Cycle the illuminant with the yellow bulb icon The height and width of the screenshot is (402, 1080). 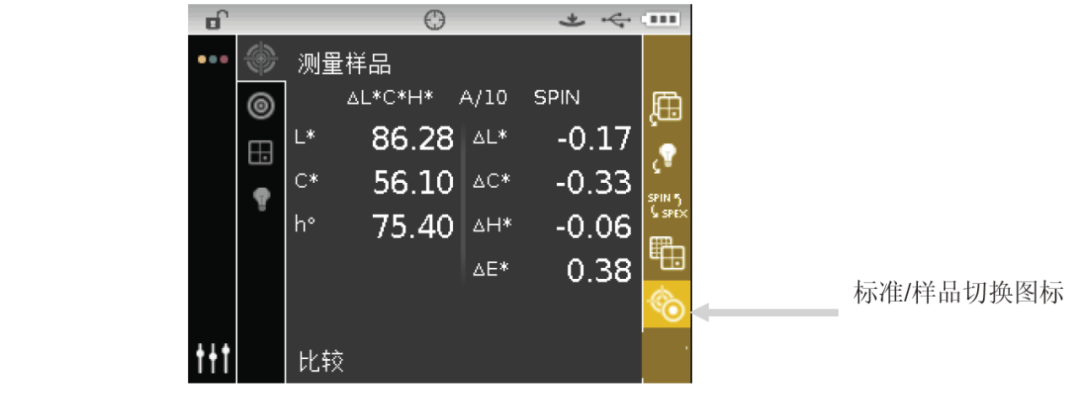click(665, 158)
